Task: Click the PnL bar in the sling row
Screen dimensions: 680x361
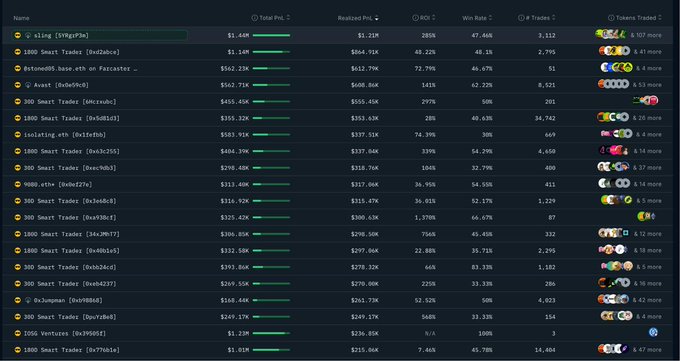Action: click(x=271, y=35)
